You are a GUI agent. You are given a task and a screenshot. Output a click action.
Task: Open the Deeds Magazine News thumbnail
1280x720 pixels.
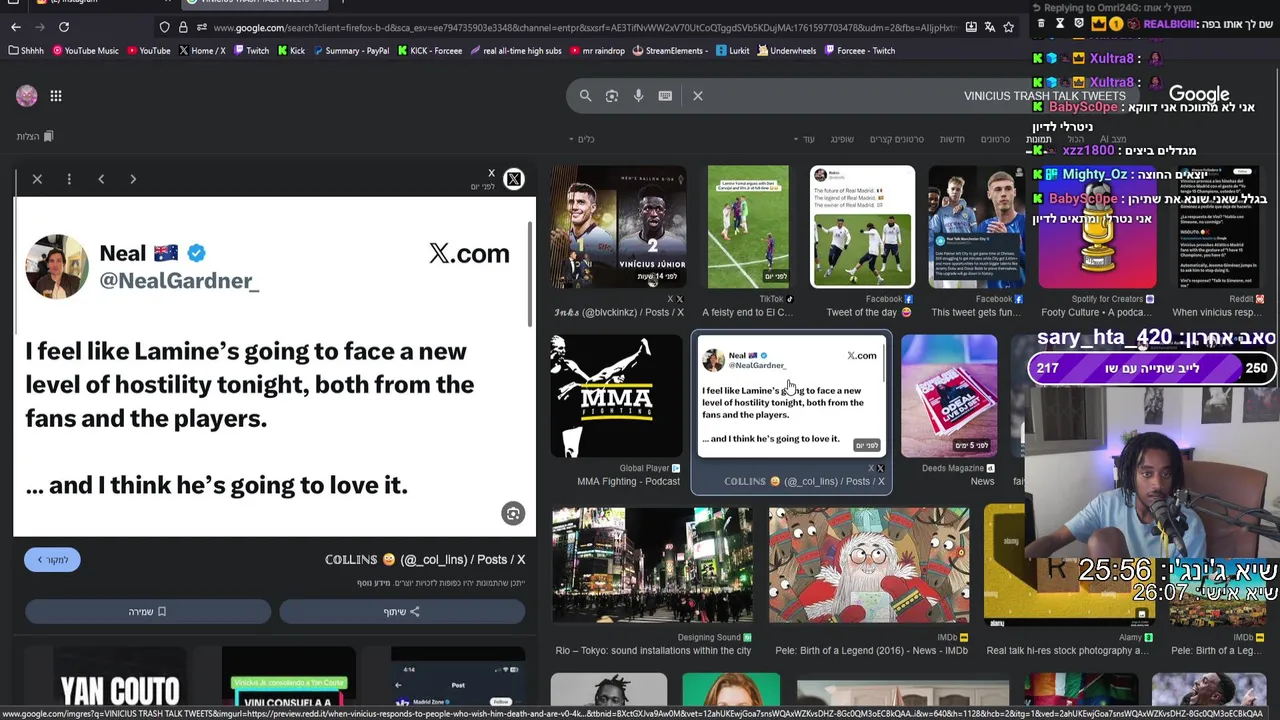[x=949, y=396]
